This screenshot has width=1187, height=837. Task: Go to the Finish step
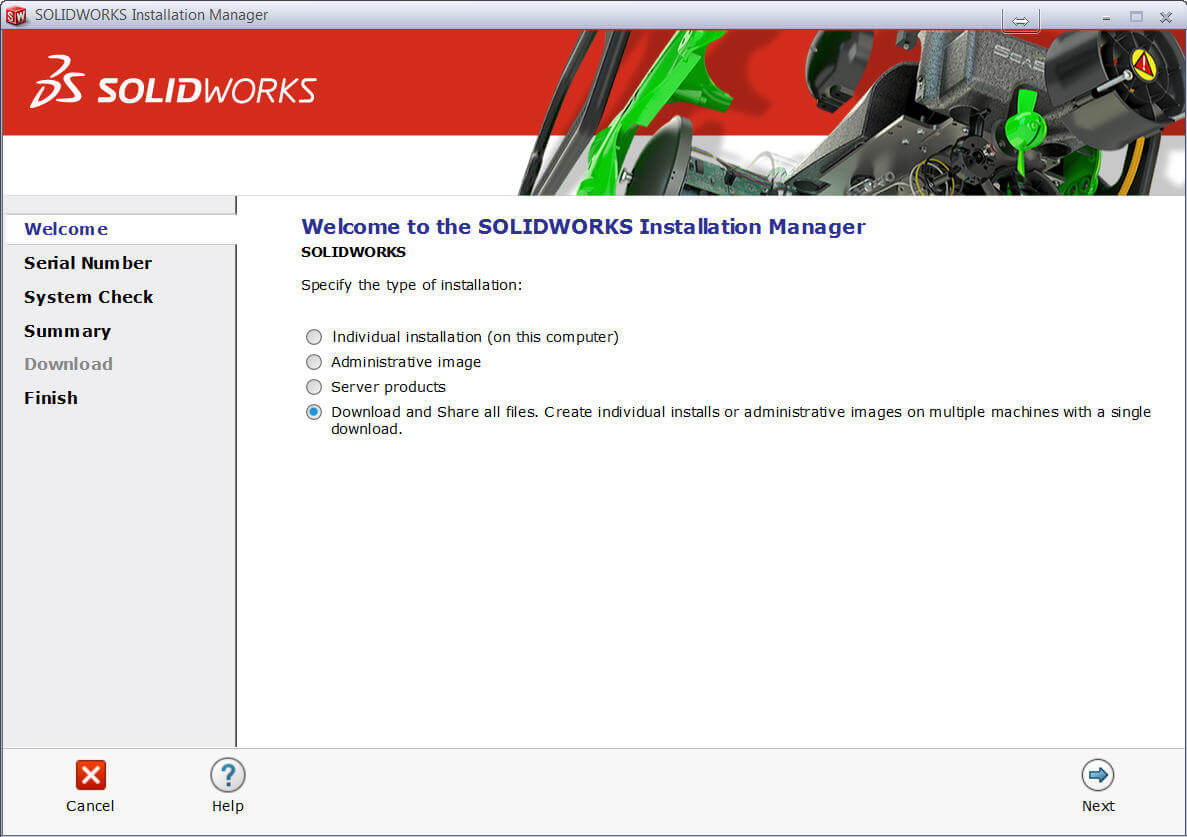[x=51, y=398]
